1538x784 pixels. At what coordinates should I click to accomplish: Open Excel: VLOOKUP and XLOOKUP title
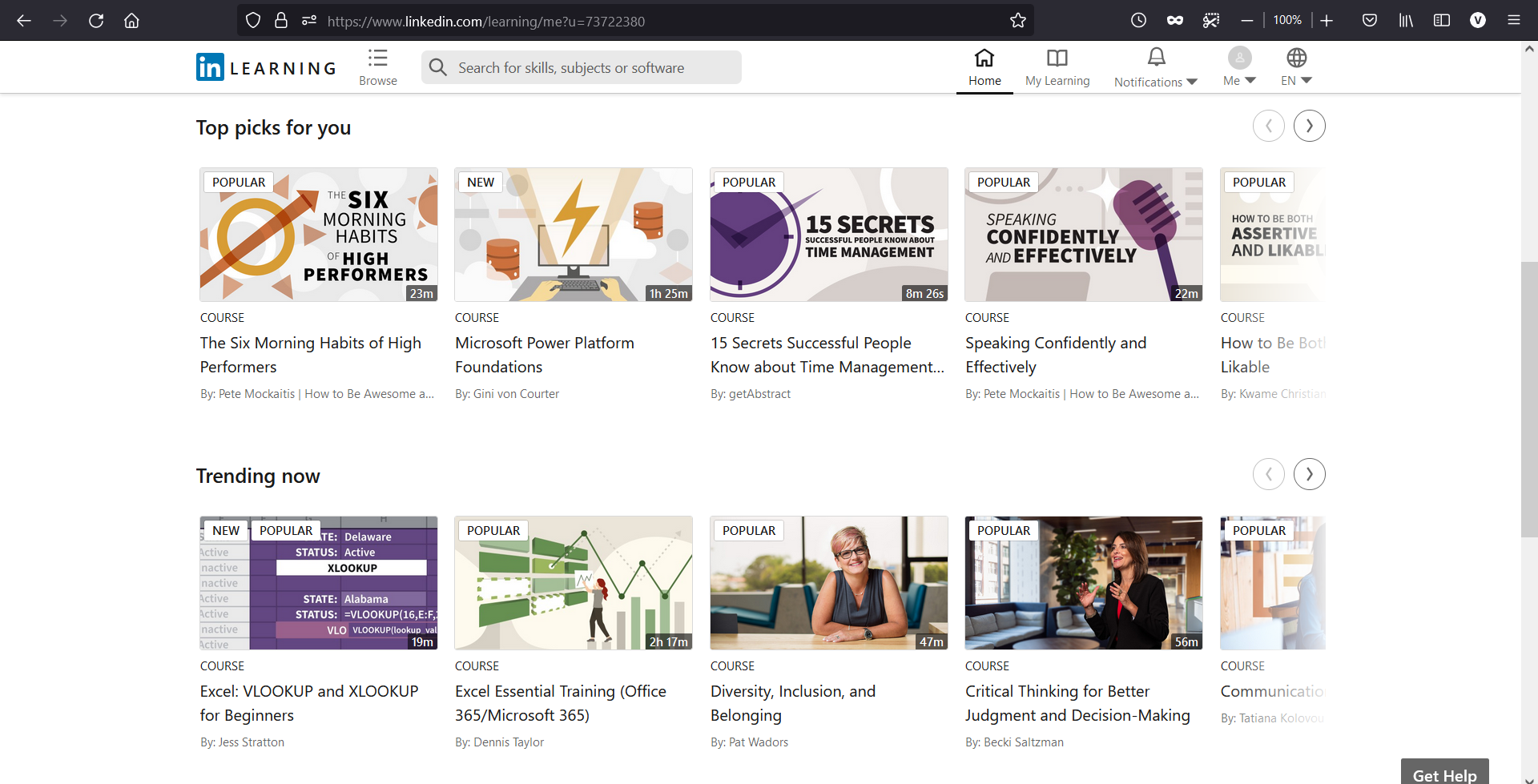309,703
